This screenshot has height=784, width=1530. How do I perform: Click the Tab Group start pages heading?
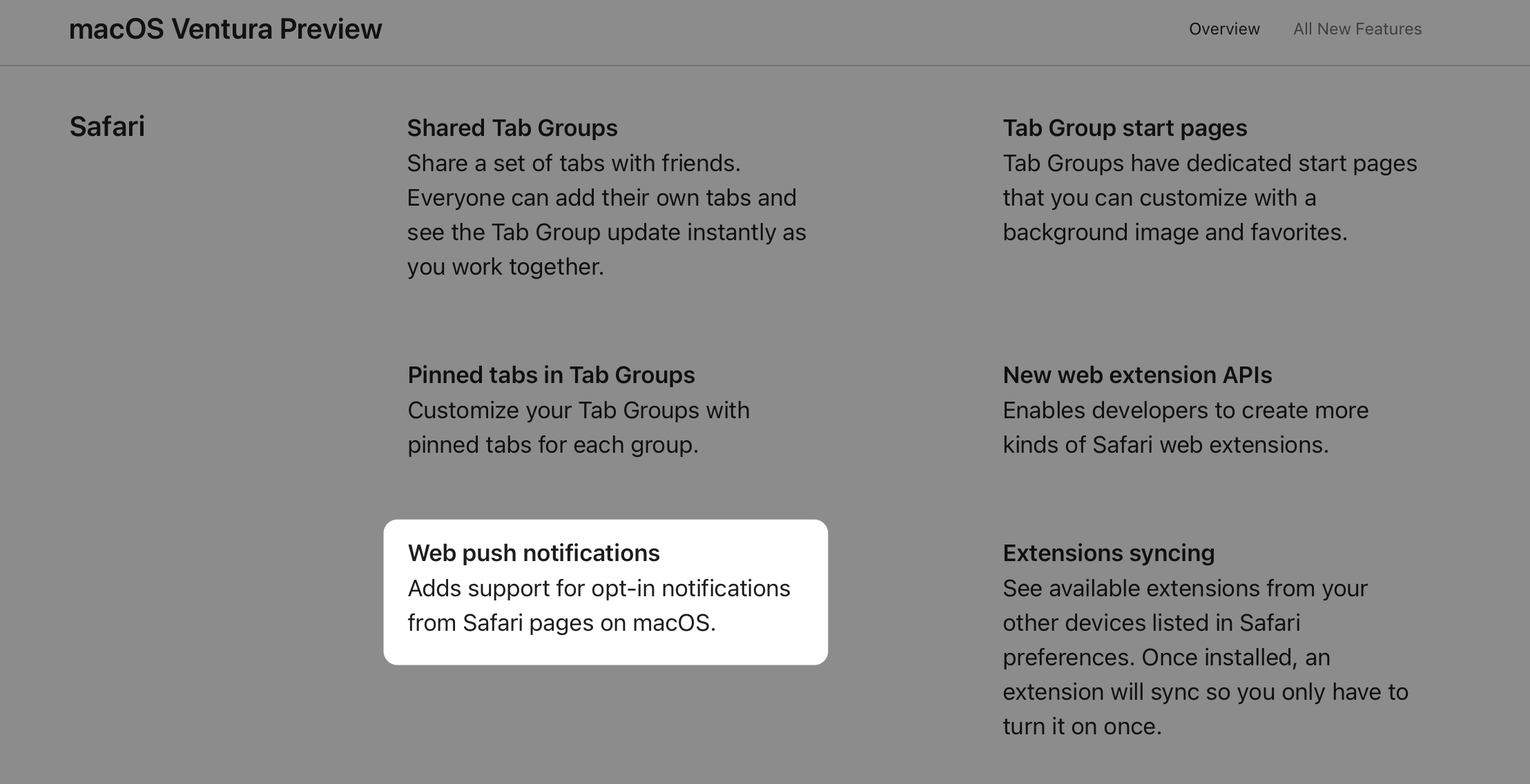pos(1125,128)
